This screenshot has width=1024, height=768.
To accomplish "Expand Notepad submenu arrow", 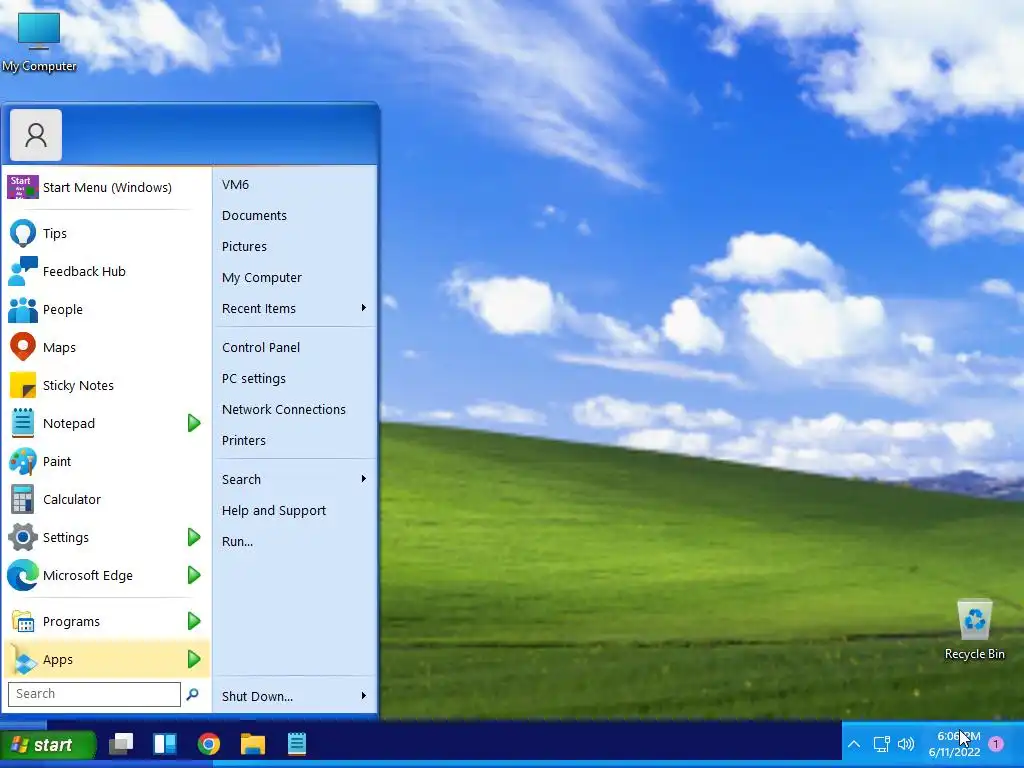I will click(194, 423).
